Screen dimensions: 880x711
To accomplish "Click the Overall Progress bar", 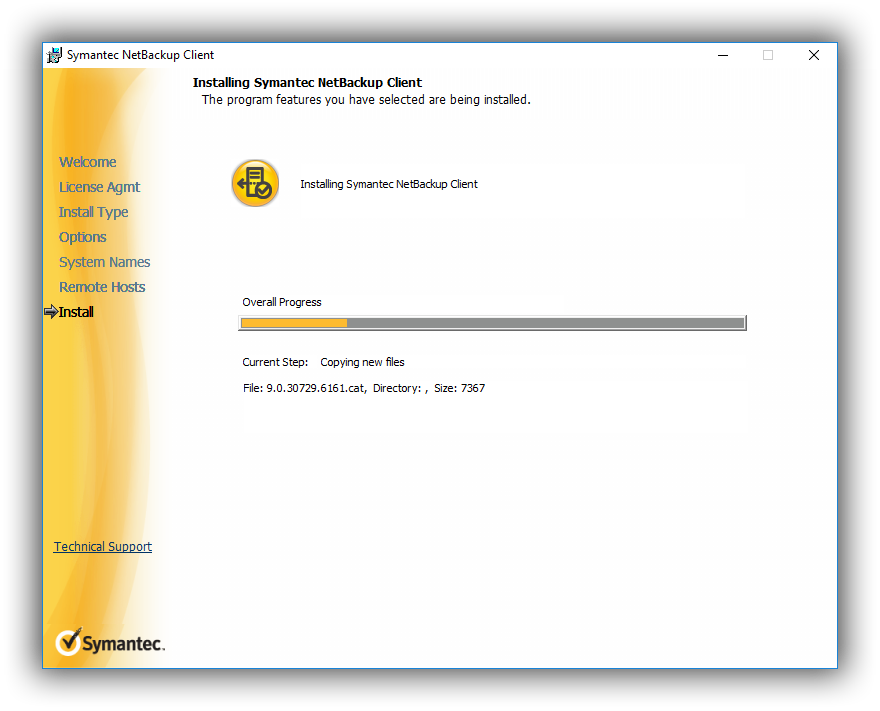I will [x=492, y=323].
